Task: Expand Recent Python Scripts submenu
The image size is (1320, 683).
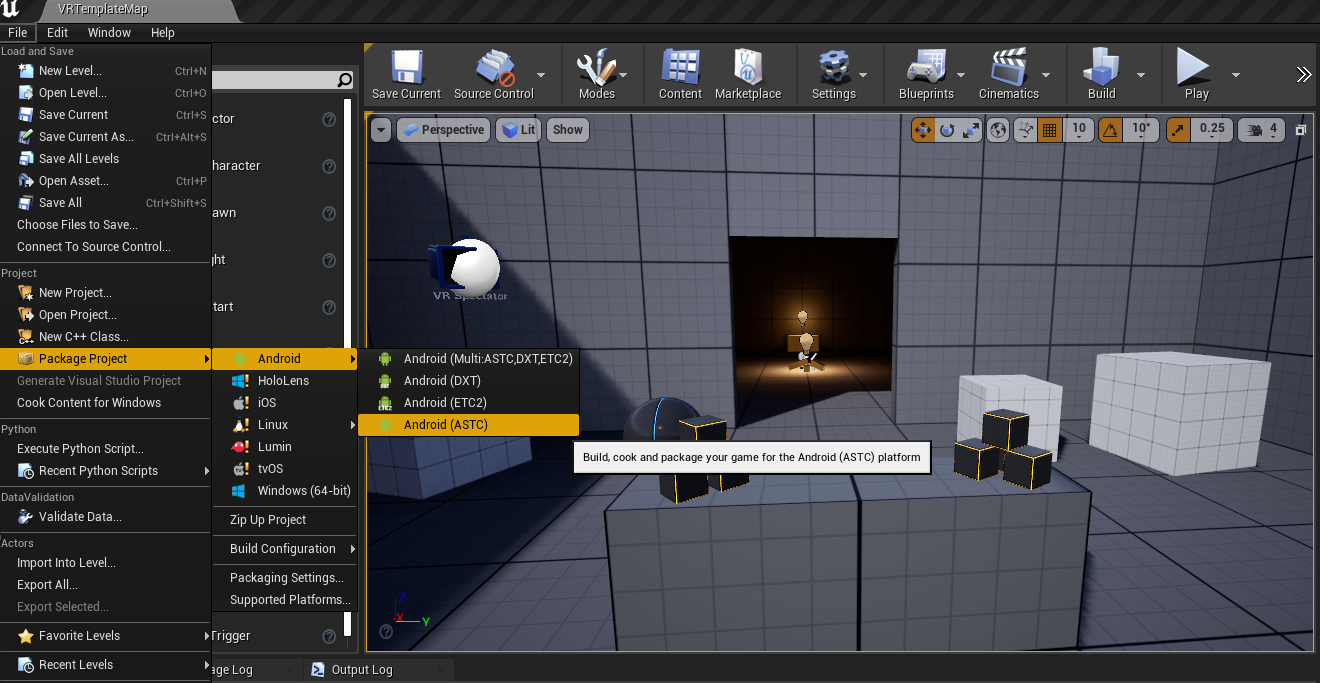Action: [x=106, y=471]
